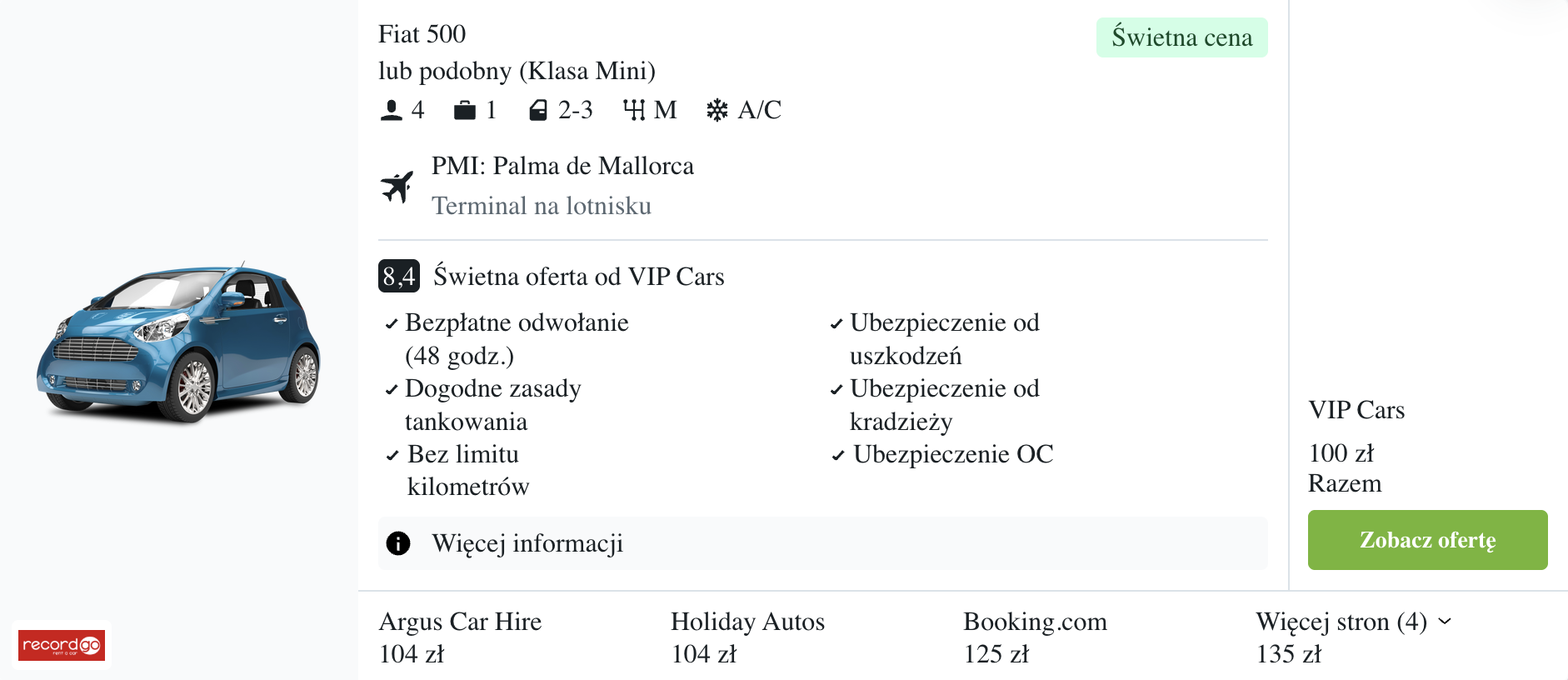1568x680 pixels.
Task: Click the PMI: Palma de Mallorca location
Action: [562, 166]
